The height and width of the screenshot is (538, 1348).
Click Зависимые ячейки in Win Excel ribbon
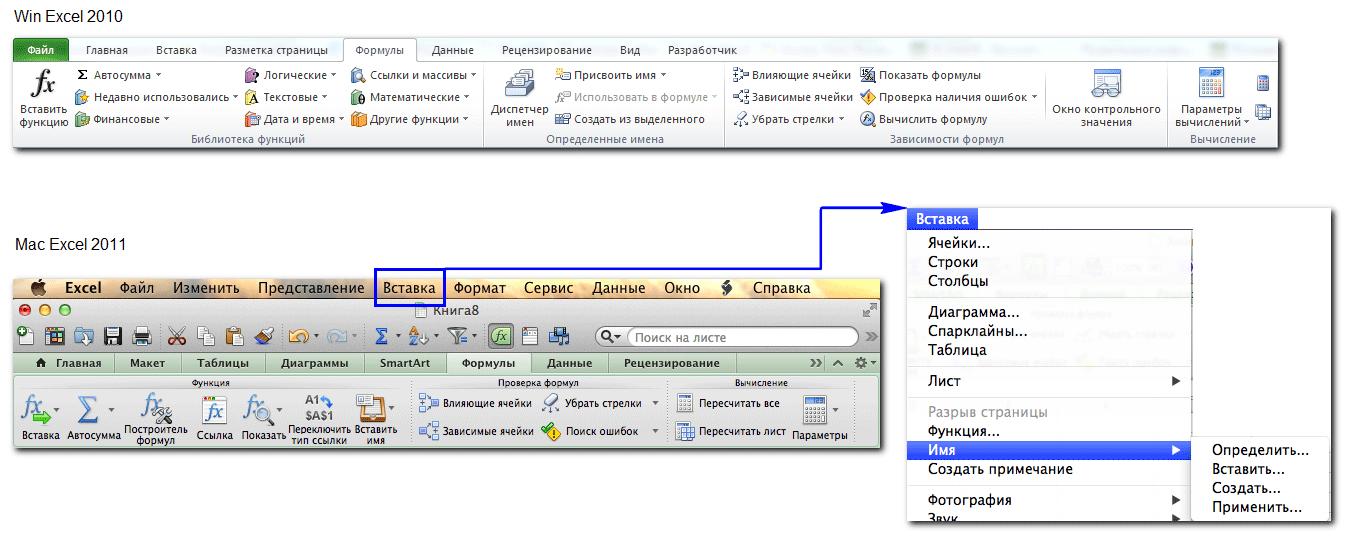click(792, 97)
